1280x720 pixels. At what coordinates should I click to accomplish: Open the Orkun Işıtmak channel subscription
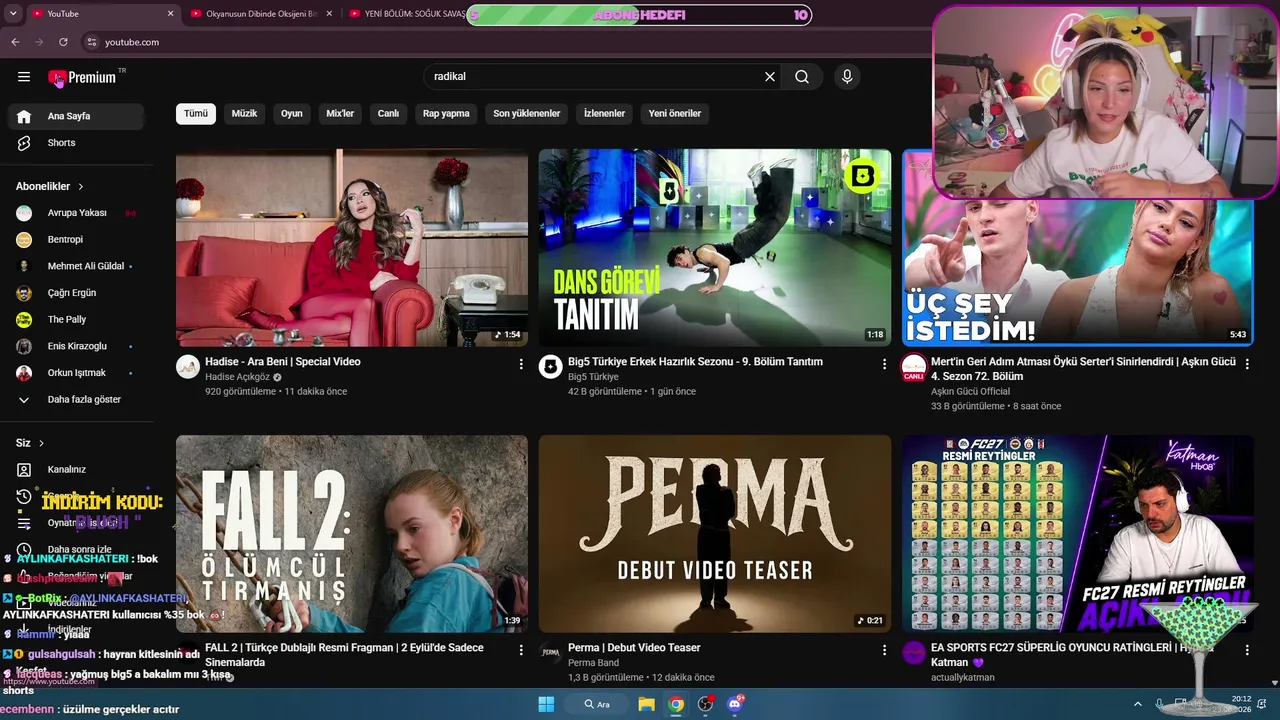tap(78, 373)
